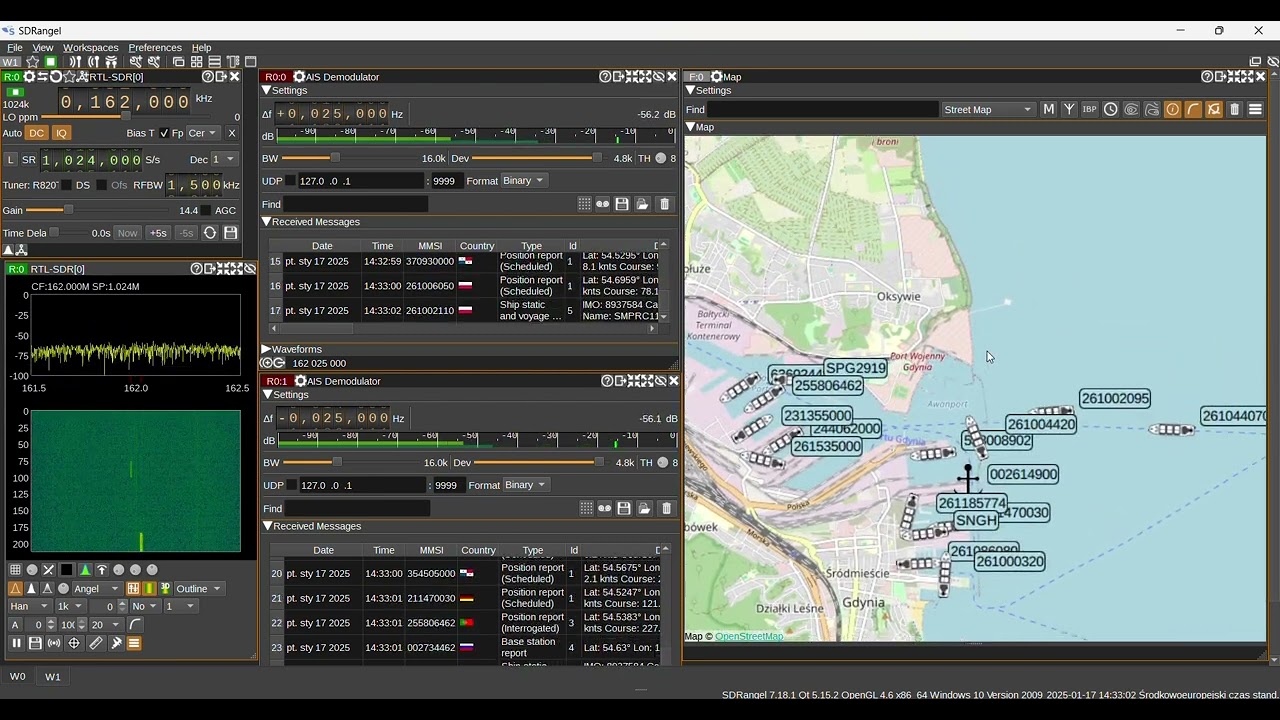Open the Street Map type dropdown
Screen dimensions: 1280x720
click(x=988, y=109)
